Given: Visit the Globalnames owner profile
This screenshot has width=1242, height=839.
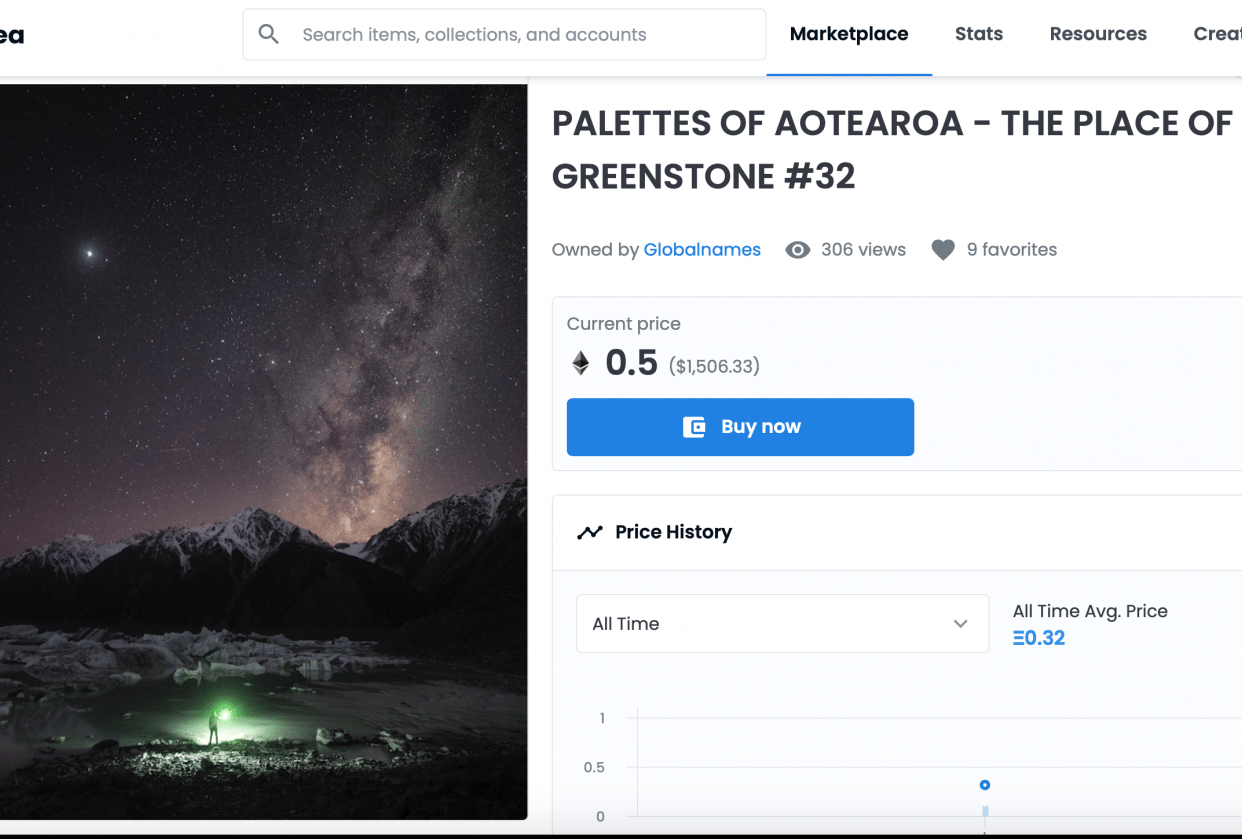Looking at the screenshot, I should [702, 250].
